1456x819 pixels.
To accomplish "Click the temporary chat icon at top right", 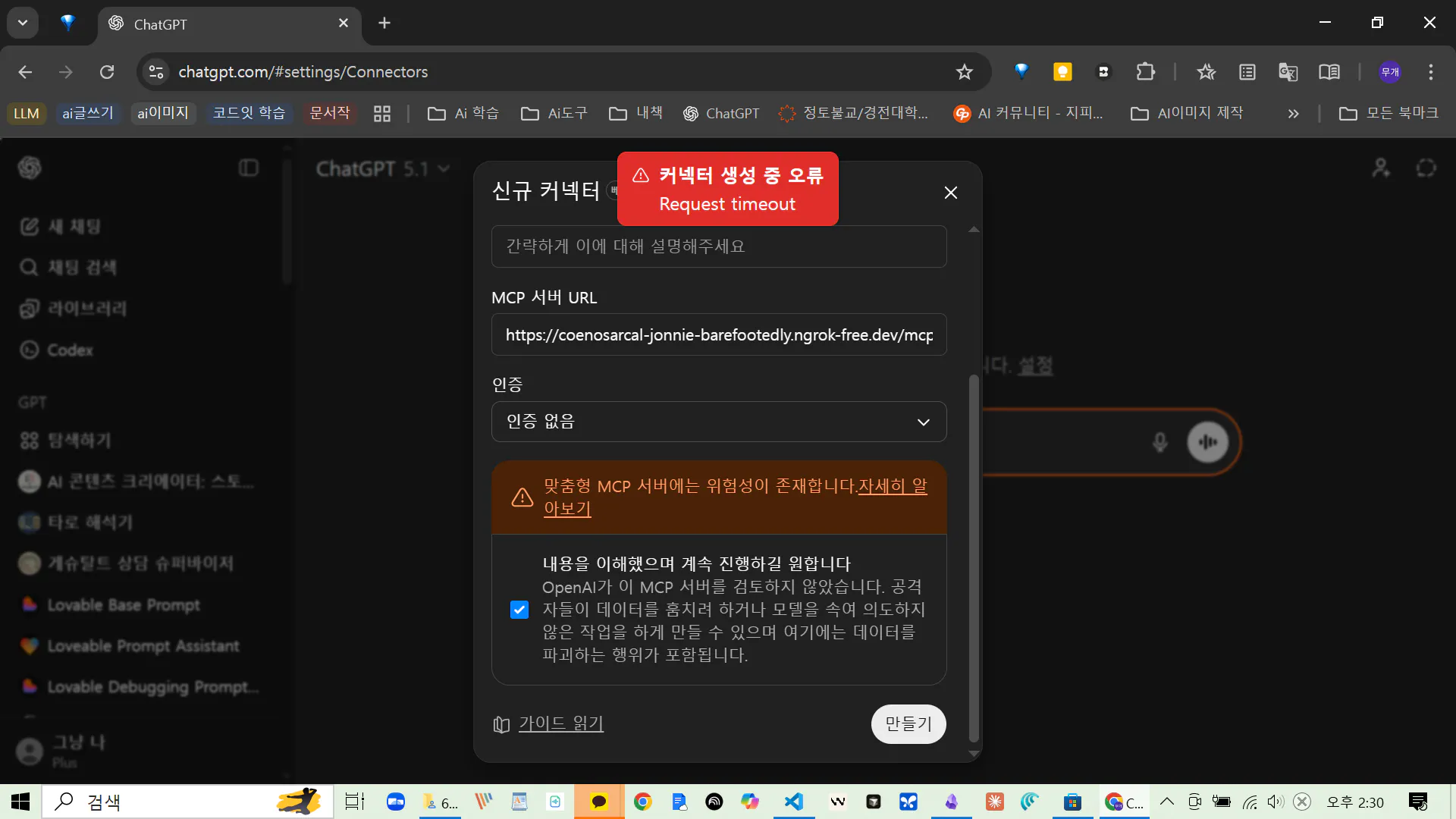I will [1426, 168].
